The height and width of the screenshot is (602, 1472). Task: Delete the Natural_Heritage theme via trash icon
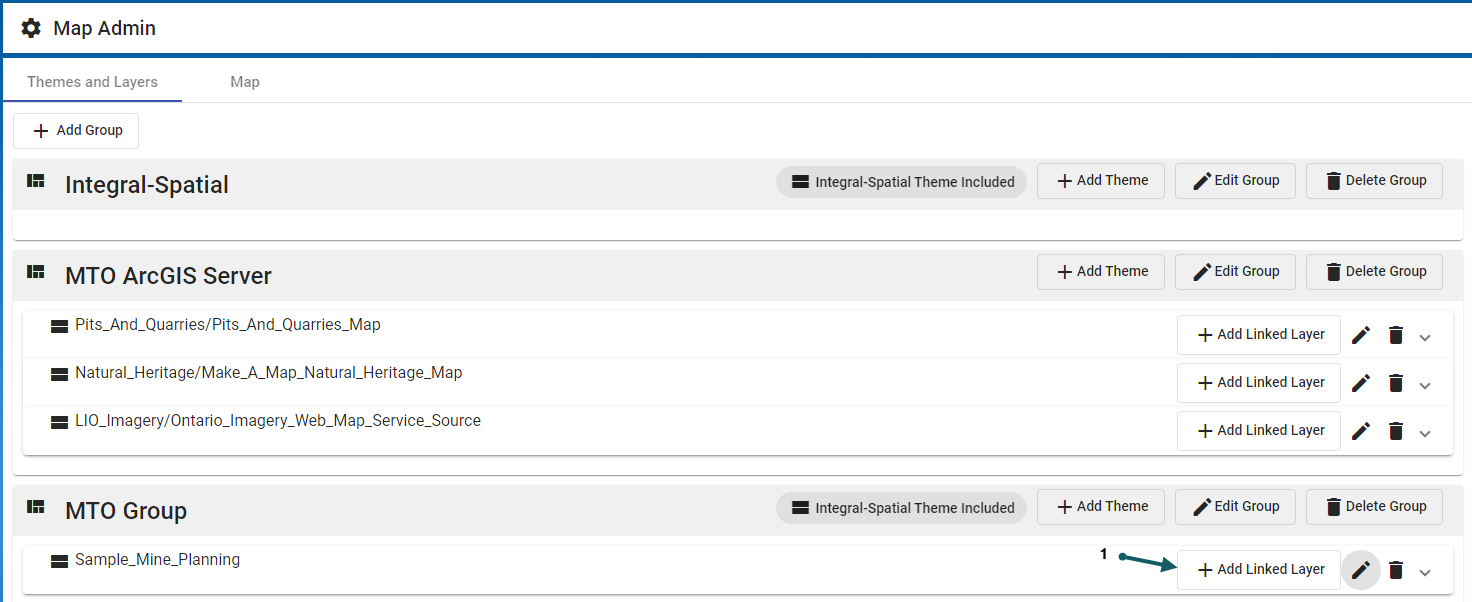point(1396,383)
